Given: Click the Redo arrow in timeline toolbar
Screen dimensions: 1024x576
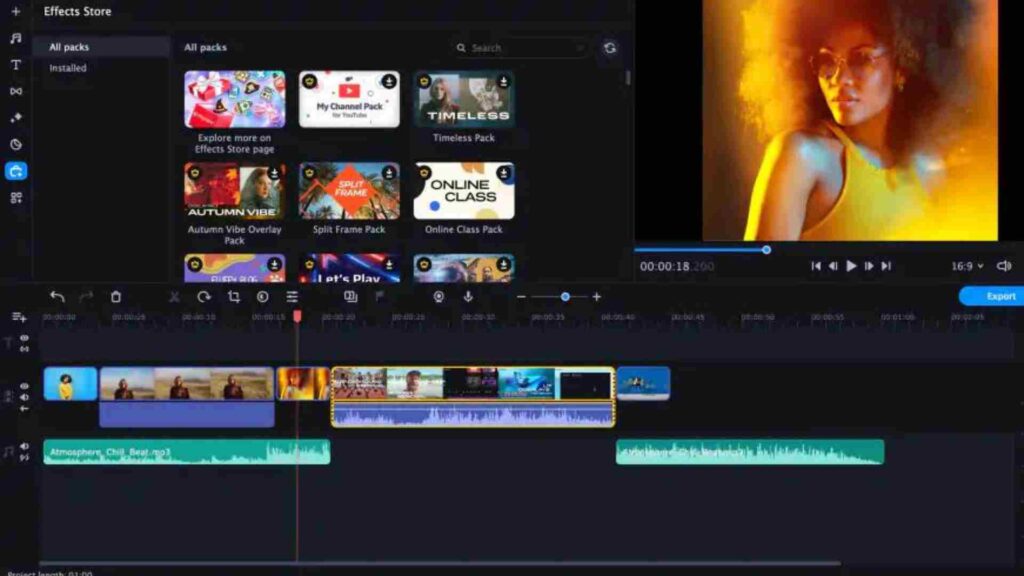Looking at the screenshot, I should 86,296.
